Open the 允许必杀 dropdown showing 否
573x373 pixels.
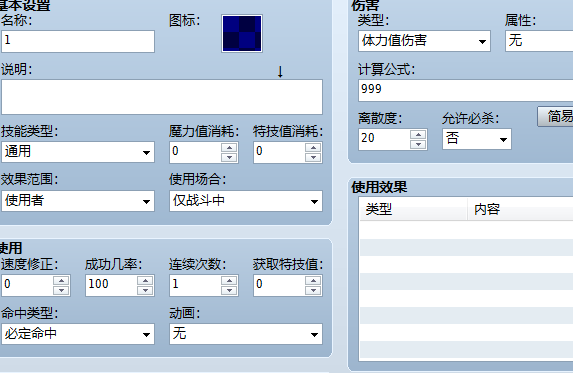[x=477, y=139]
